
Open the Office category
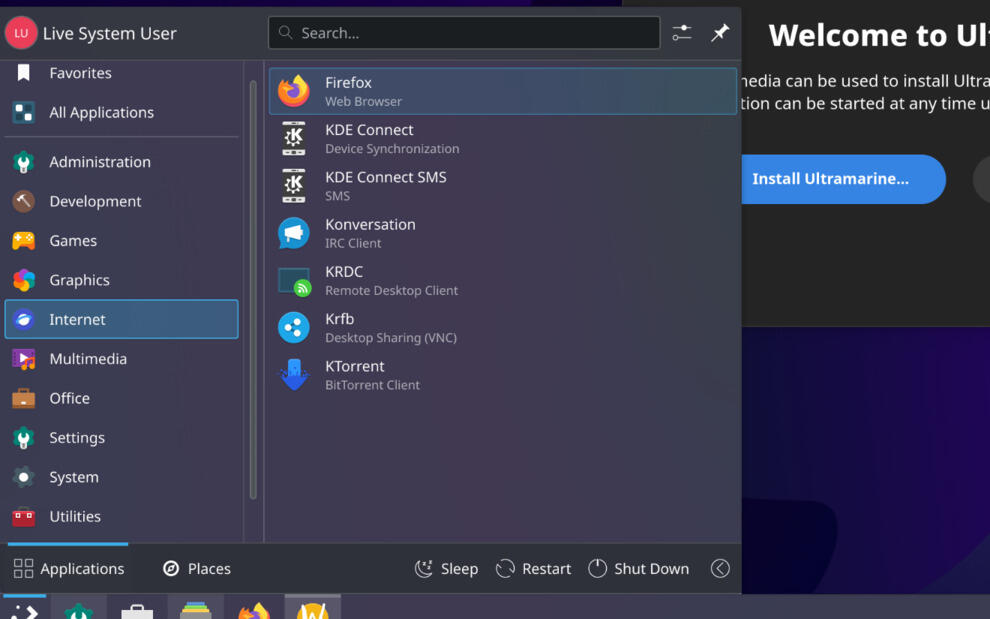[121, 399]
